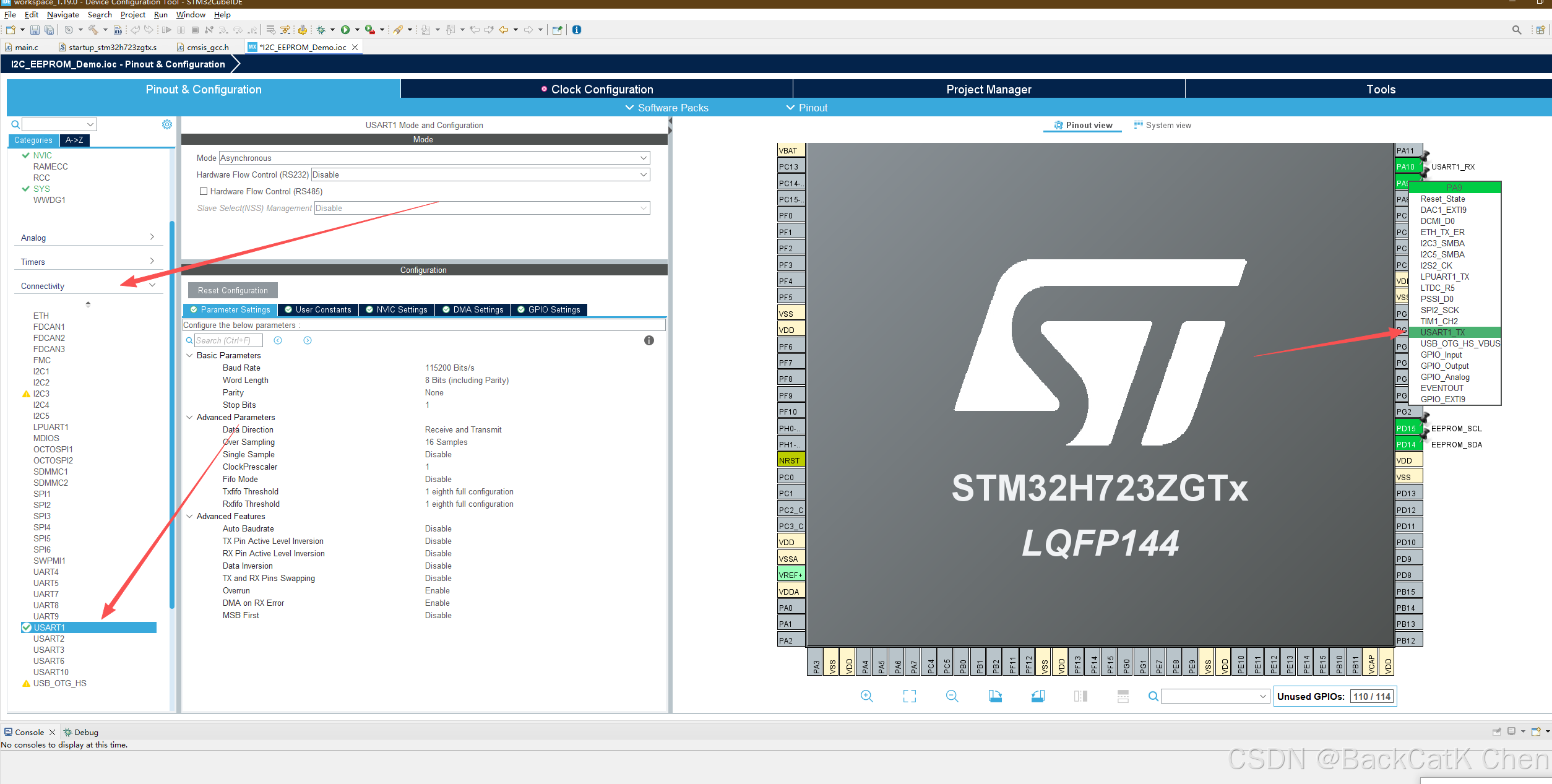Select USB_OTG_HS in the Connectivity list
1552x784 pixels.
coord(59,683)
